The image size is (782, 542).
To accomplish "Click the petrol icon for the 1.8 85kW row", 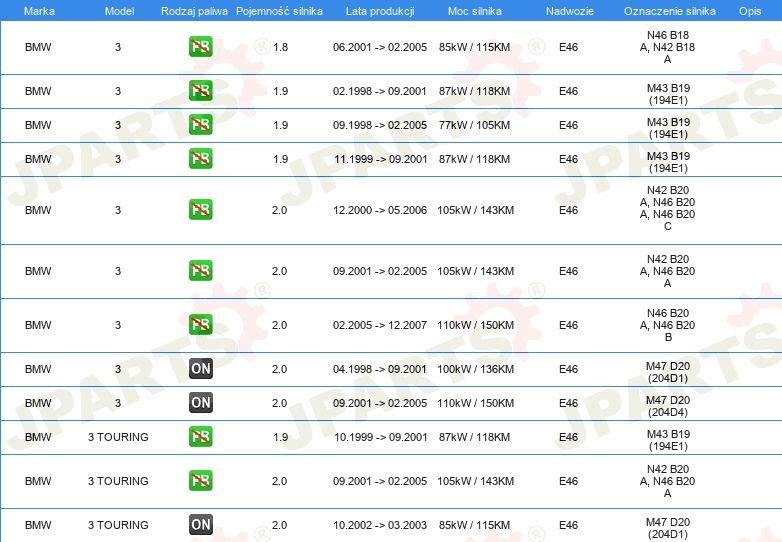I will tap(200, 47).
